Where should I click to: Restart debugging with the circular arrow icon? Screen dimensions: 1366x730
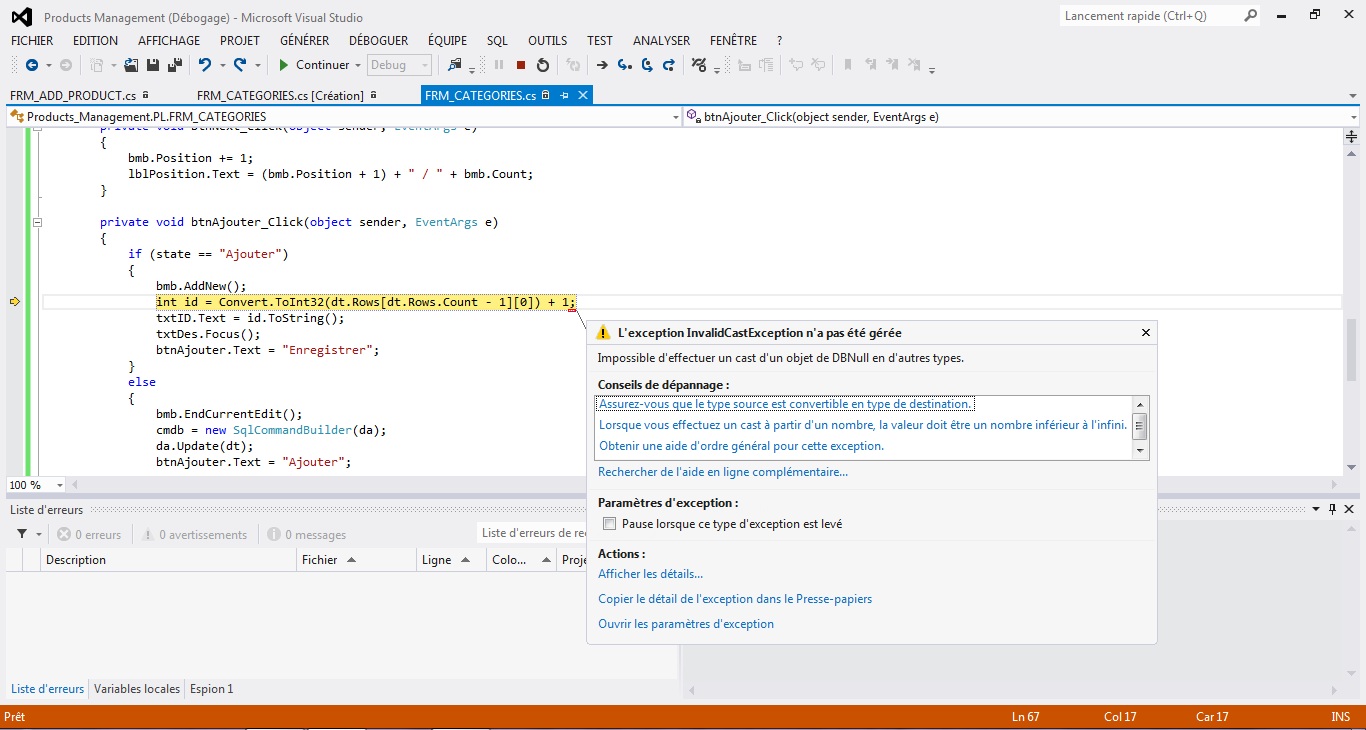(x=542, y=65)
